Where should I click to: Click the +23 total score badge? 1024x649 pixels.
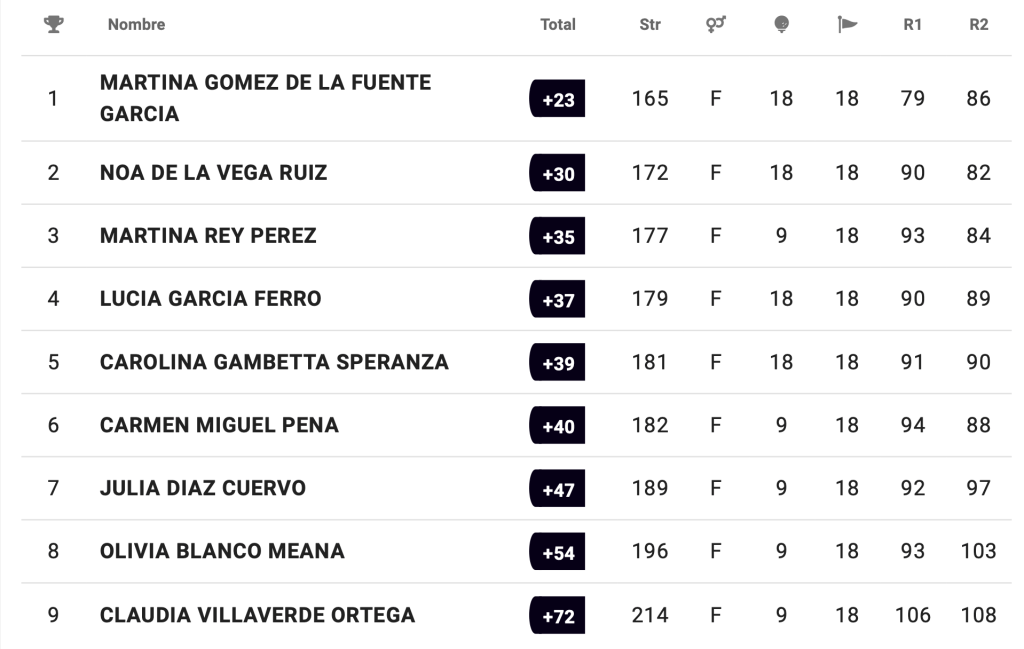pyautogui.click(x=557, y=99)
